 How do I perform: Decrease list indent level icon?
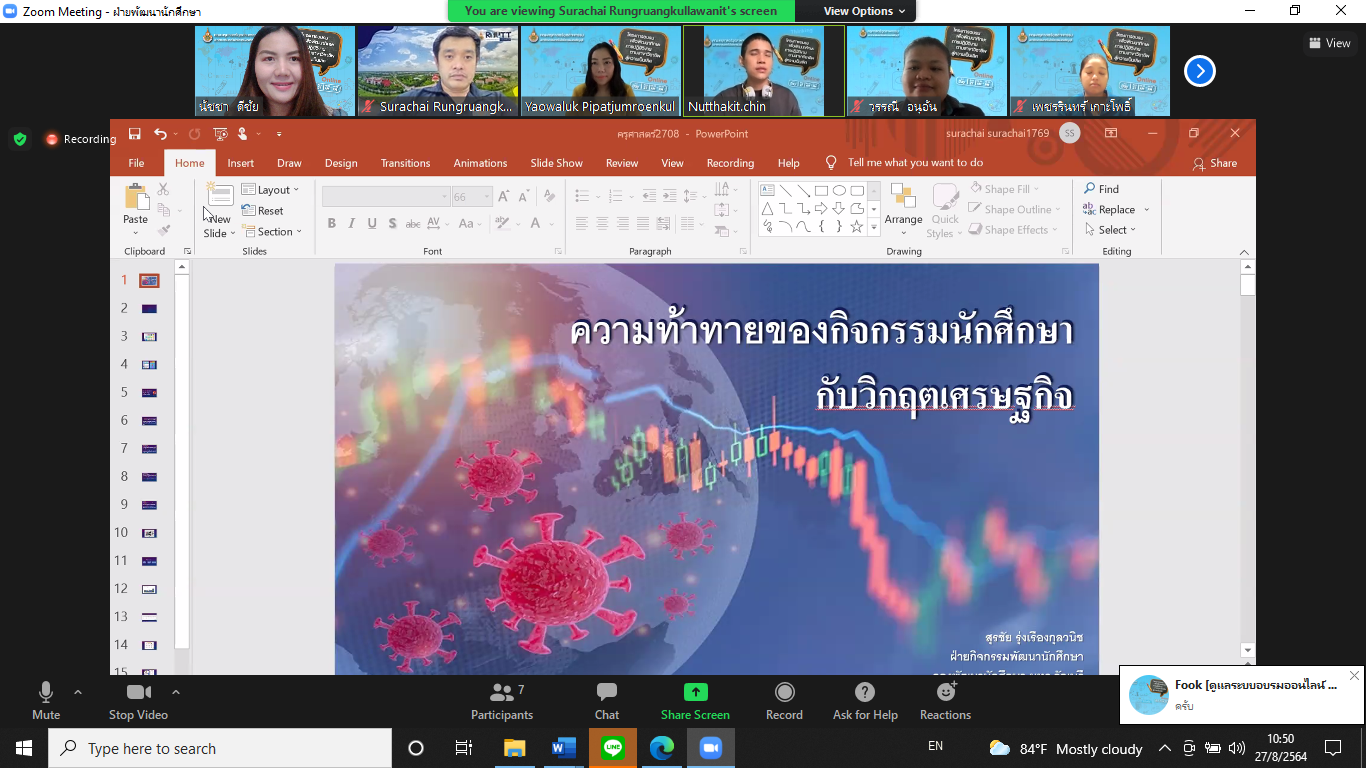(650, 196)
